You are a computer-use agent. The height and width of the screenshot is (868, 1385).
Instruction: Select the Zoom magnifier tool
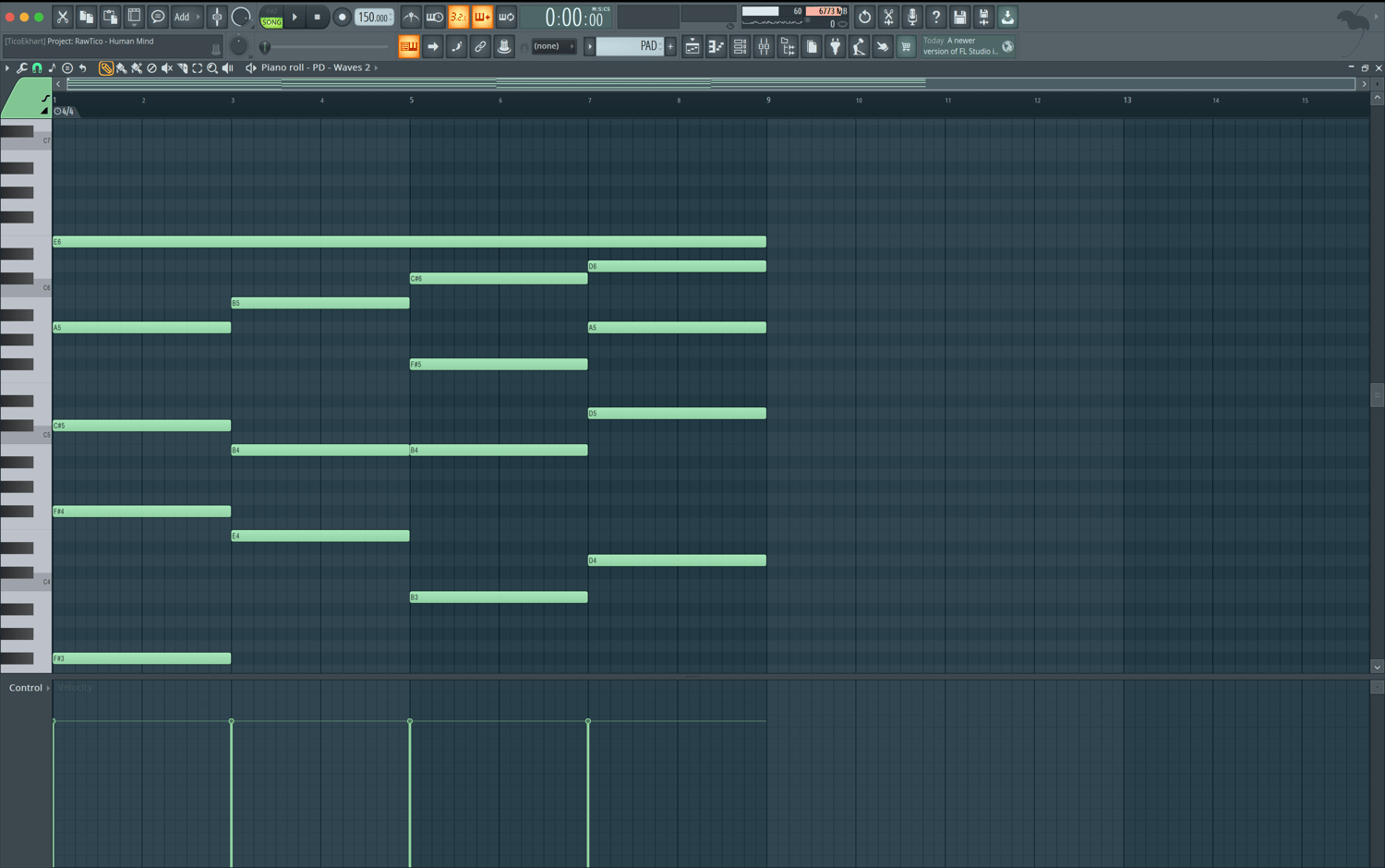(x=212, y=67)
